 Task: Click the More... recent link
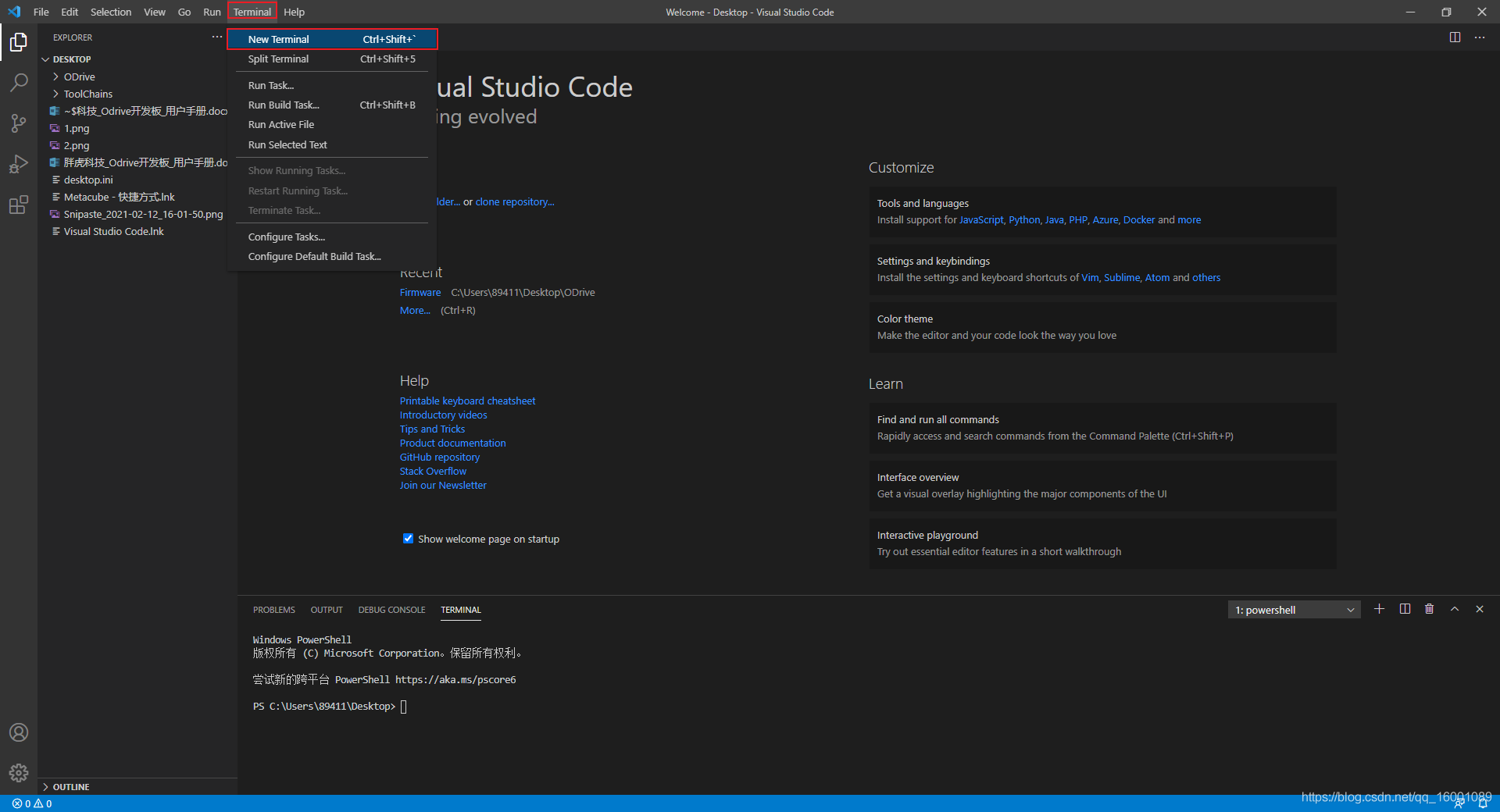point(415,310)
